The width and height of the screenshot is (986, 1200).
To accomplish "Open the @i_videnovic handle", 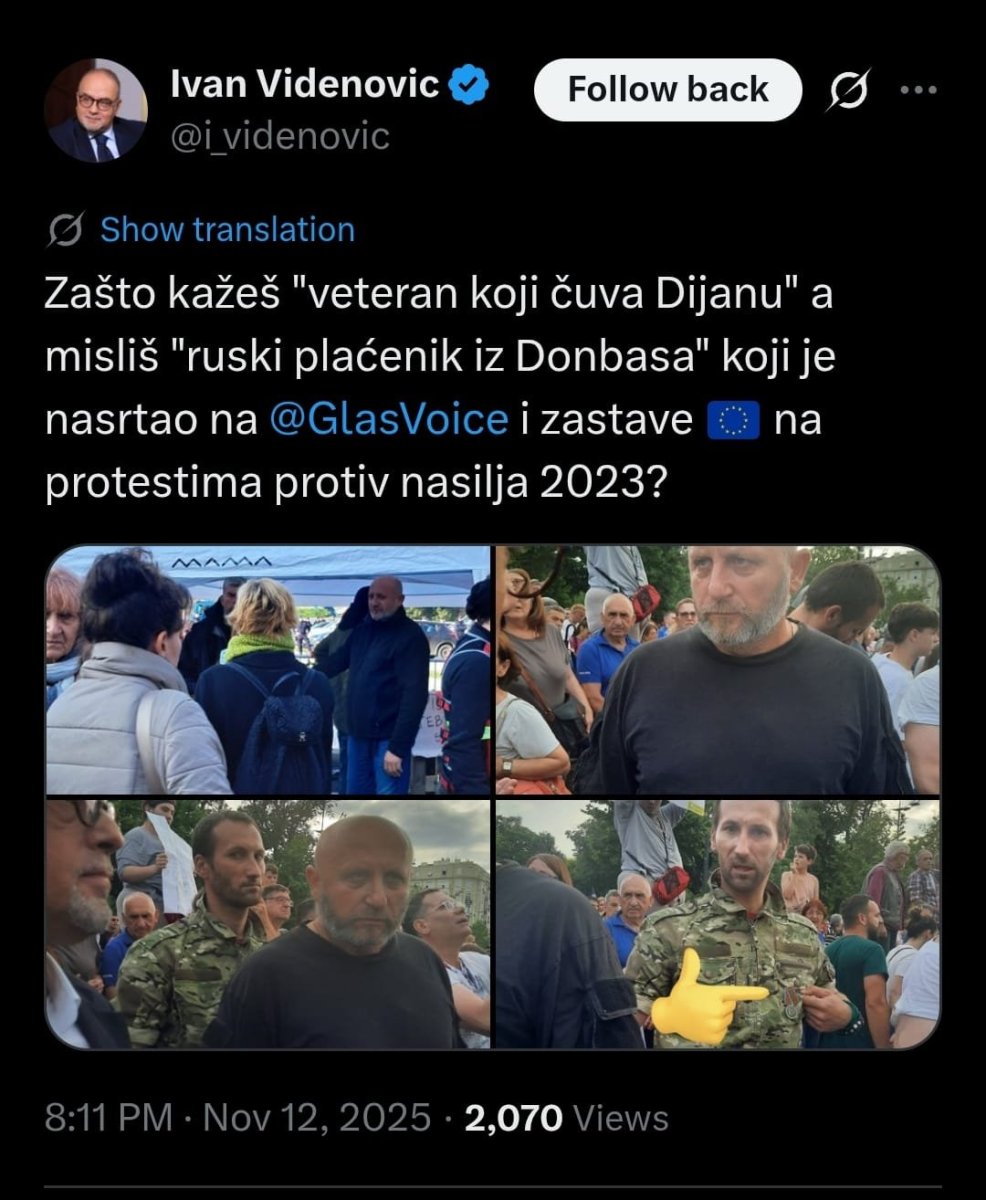I will click(280, 136).
